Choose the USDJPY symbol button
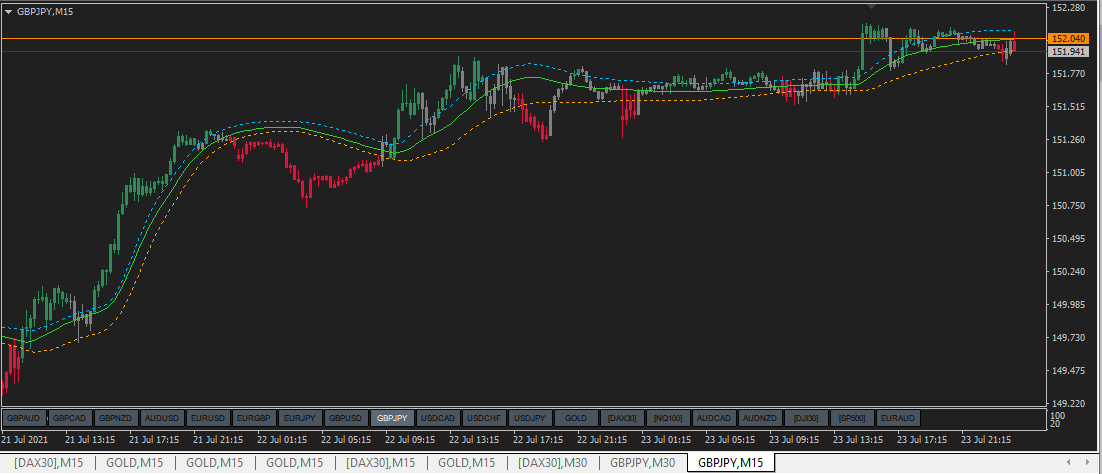This screenshot has height=474, width=1102. click(530, 418)
